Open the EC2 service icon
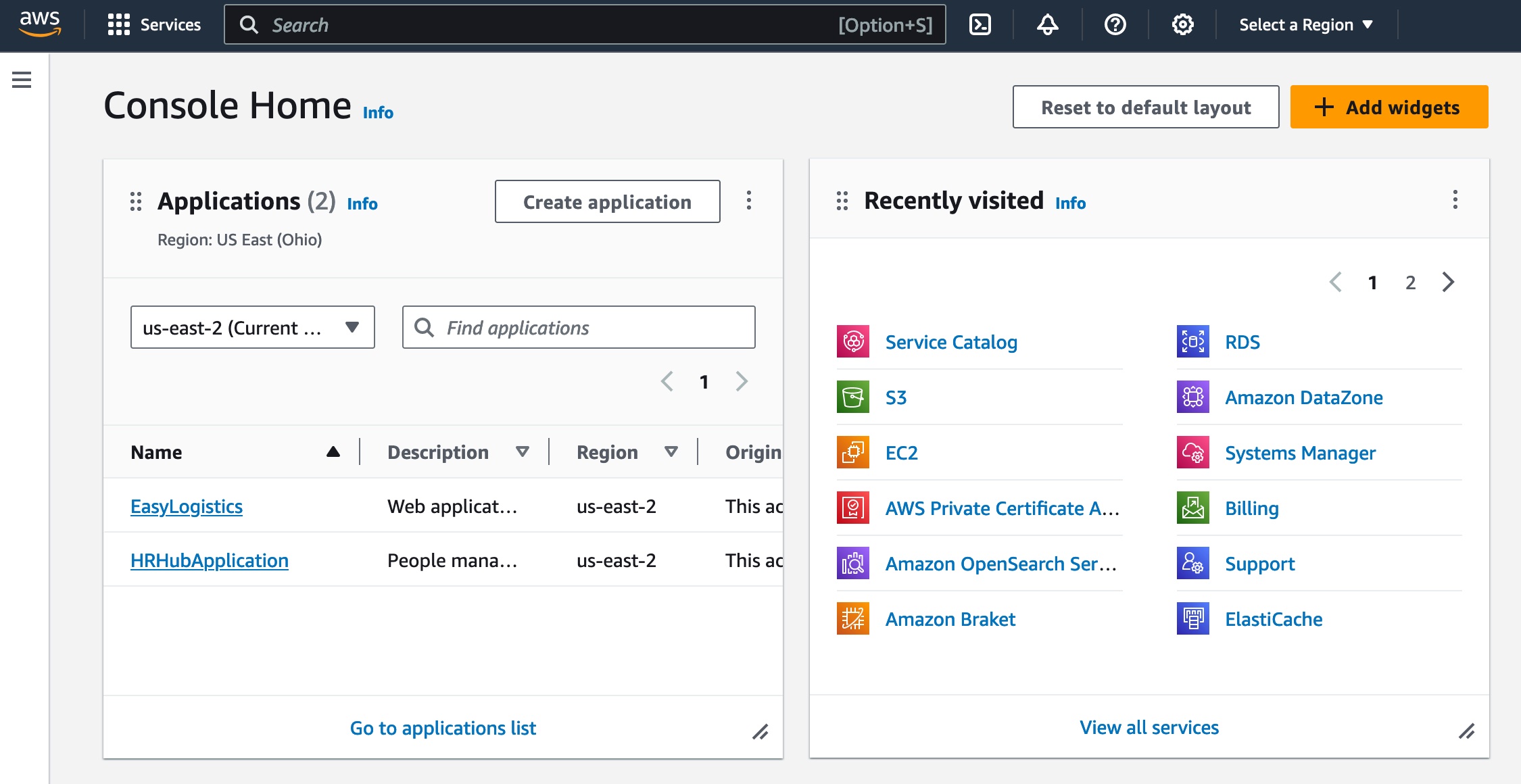 click(x=853, y=453)
